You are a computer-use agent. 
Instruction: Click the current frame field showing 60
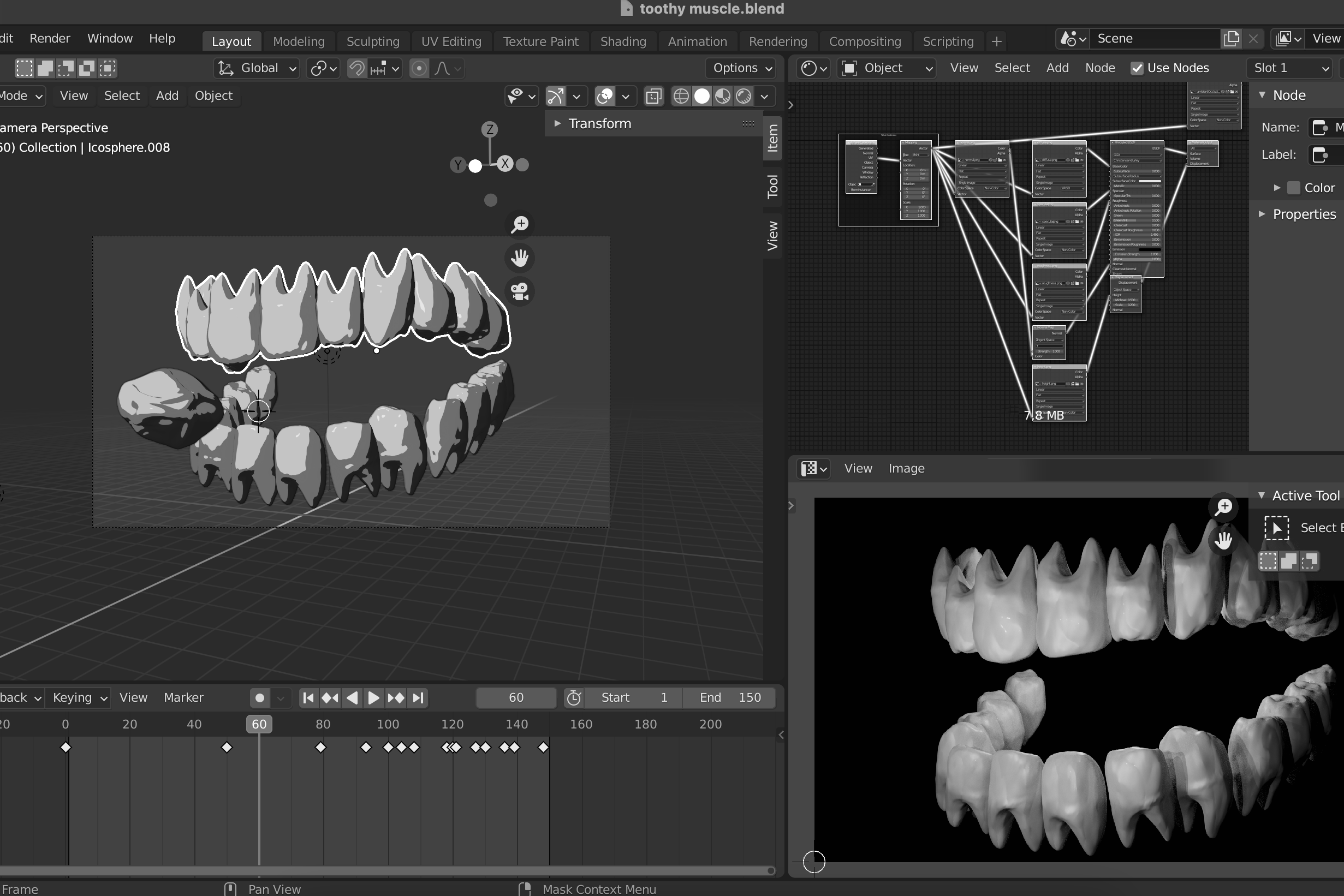516,698
